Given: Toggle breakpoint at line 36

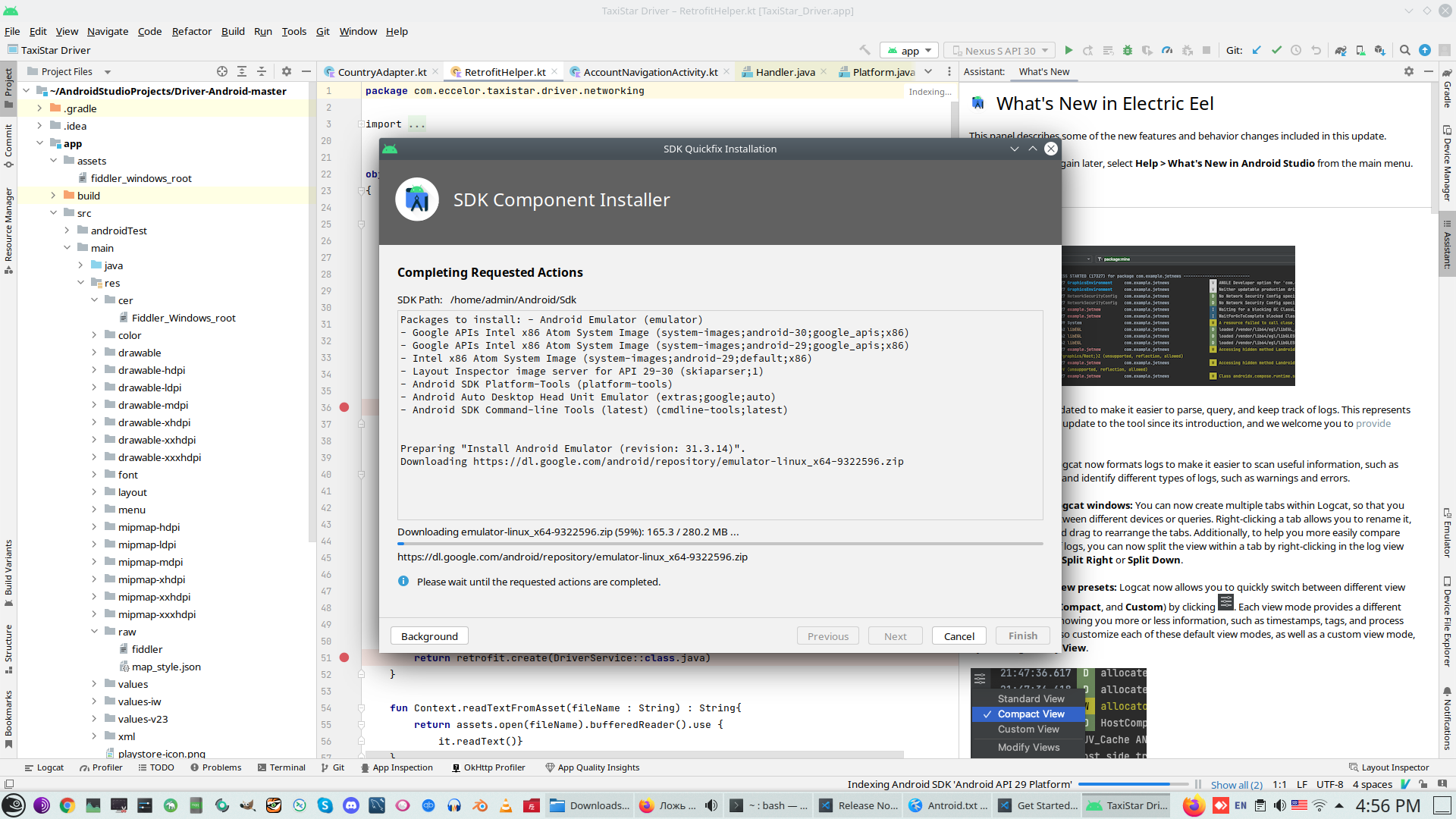Looking at the screenshot, I should click(344, 407).
